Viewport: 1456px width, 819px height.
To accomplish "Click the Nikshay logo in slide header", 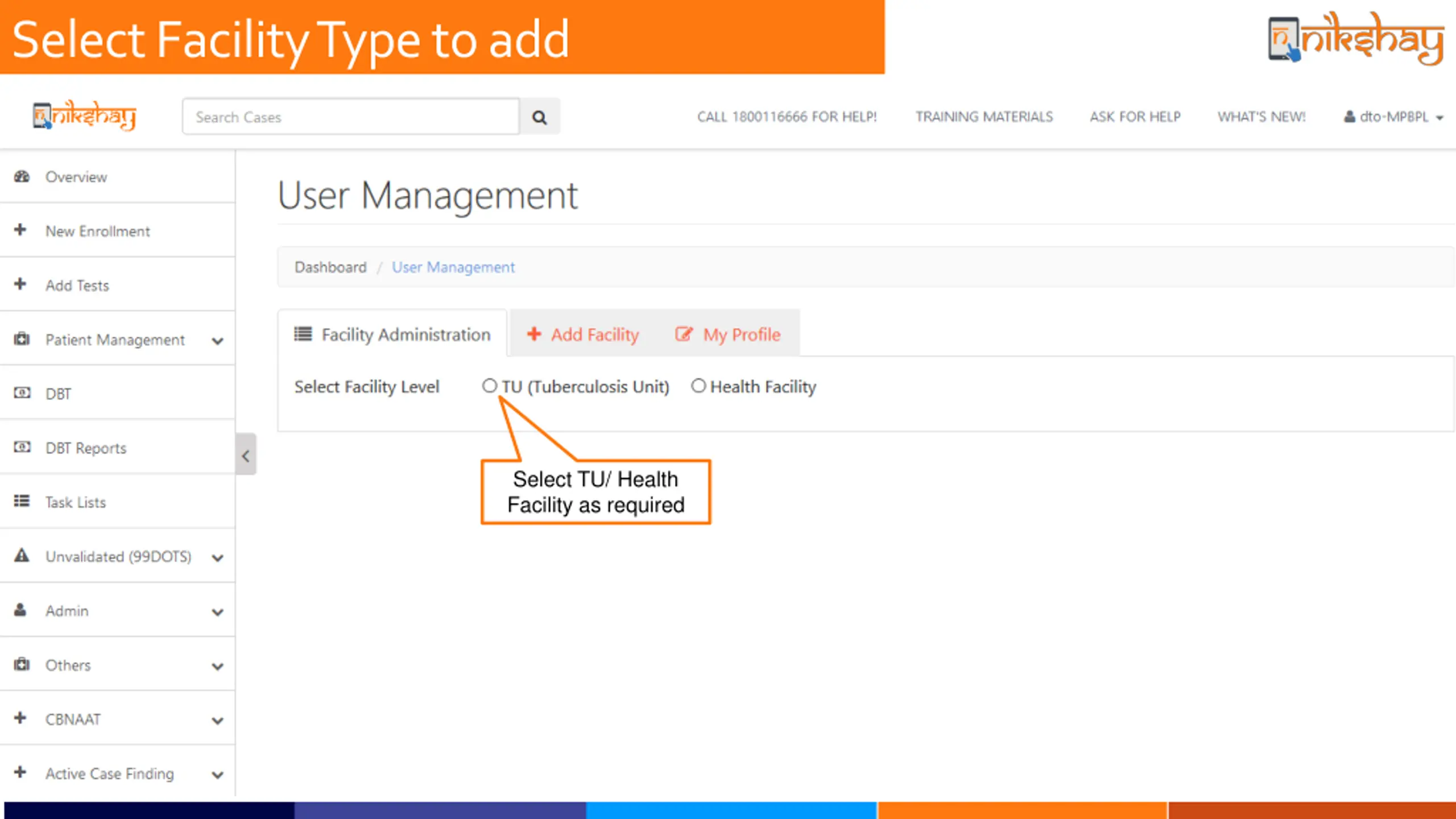I will (1356, 38).
